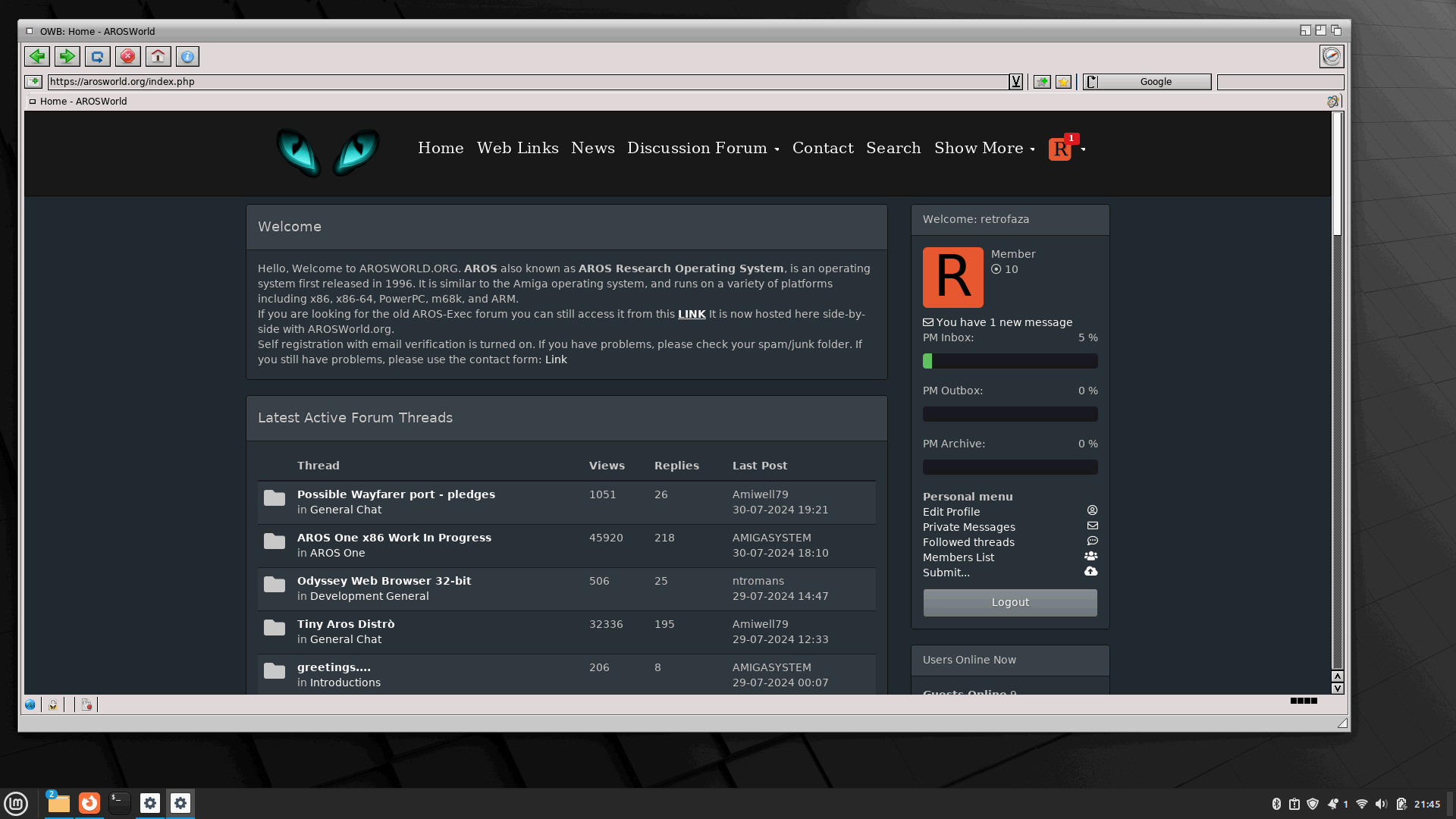This screenshot has width=1456, height=819.
Task: Click the PM Outbox progress bar
Action: pos(1010,414)
